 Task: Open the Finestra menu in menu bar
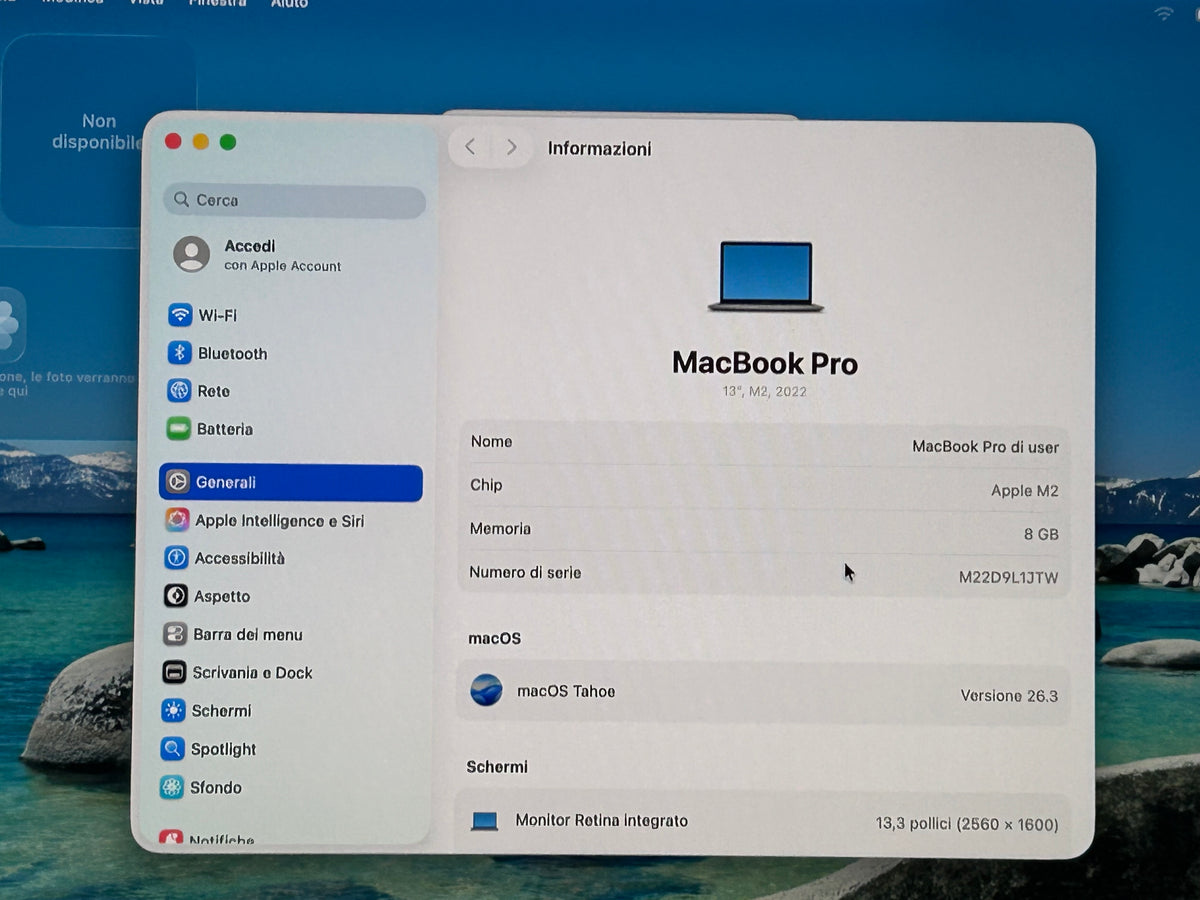coord(217,3)
